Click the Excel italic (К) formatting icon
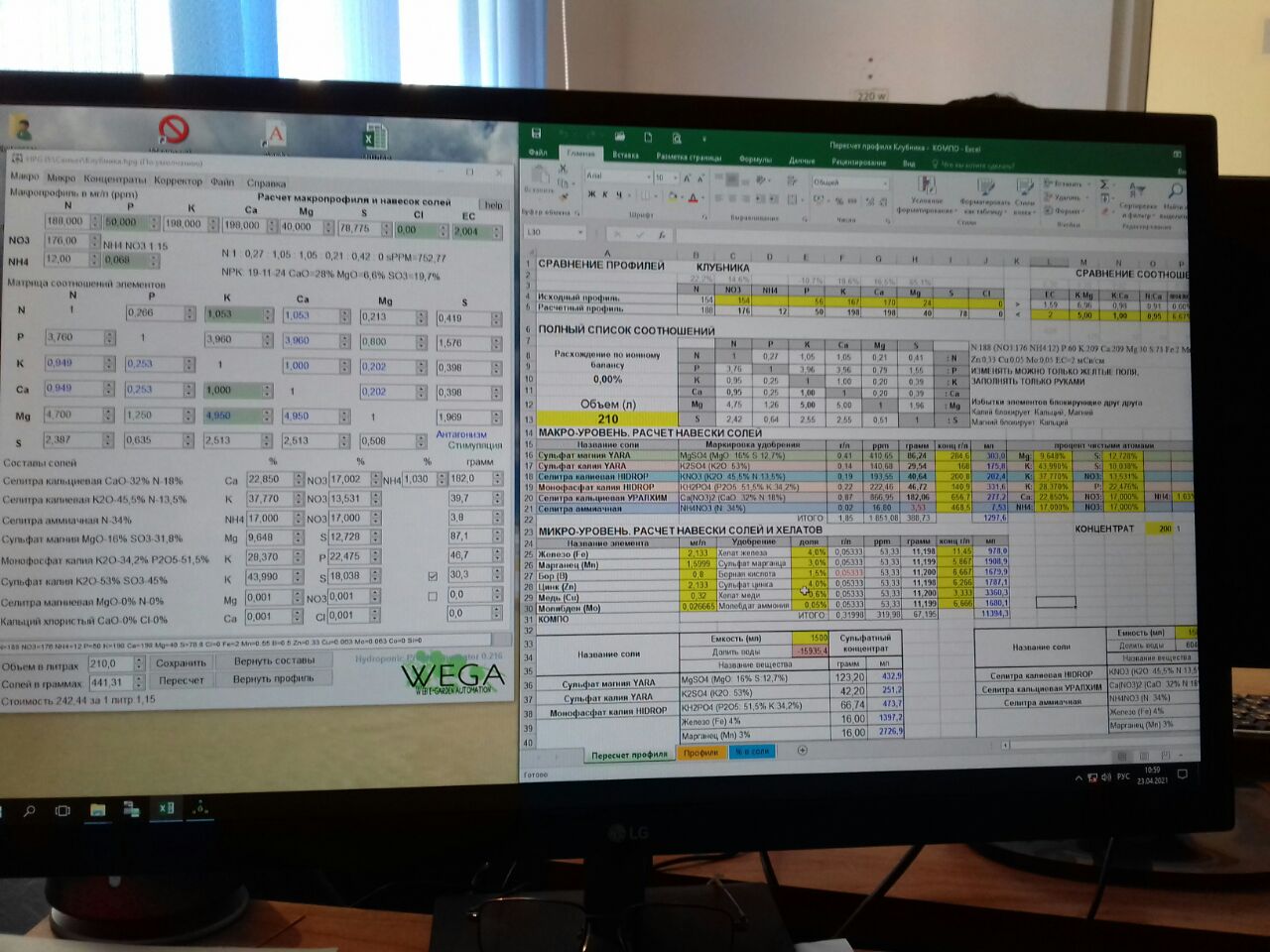Image resolution: width=1270 pixels, height=952 pixels. (x=606, y=195)
